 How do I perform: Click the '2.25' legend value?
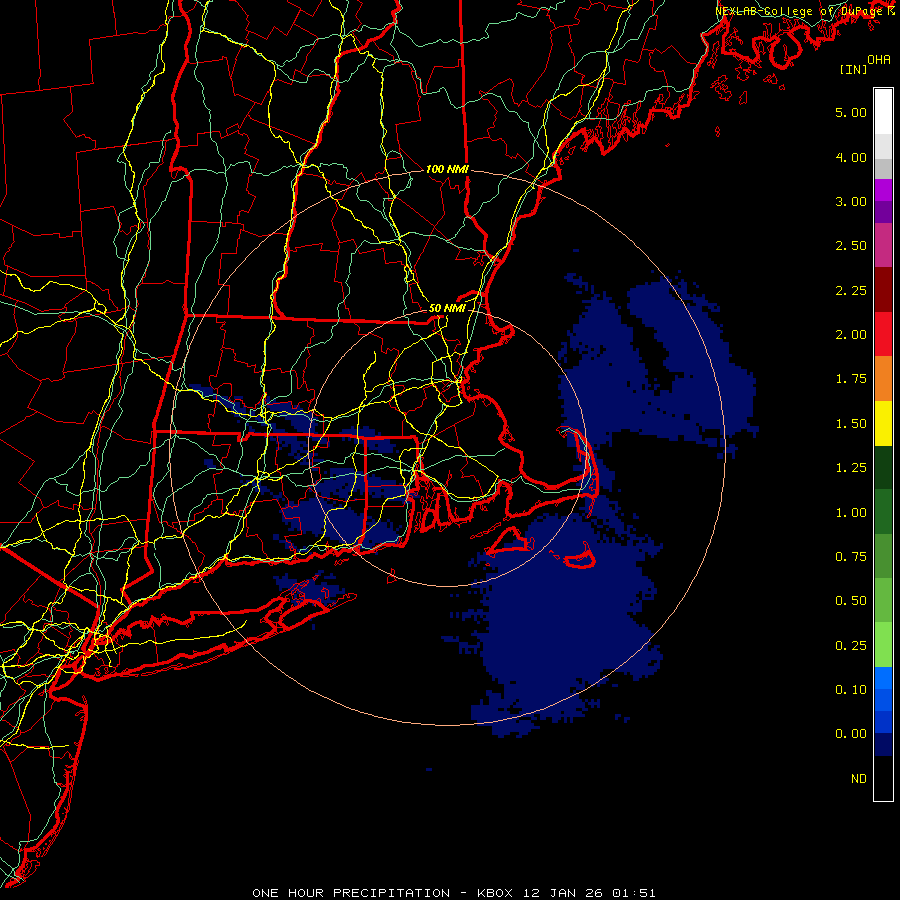(851, 290)
